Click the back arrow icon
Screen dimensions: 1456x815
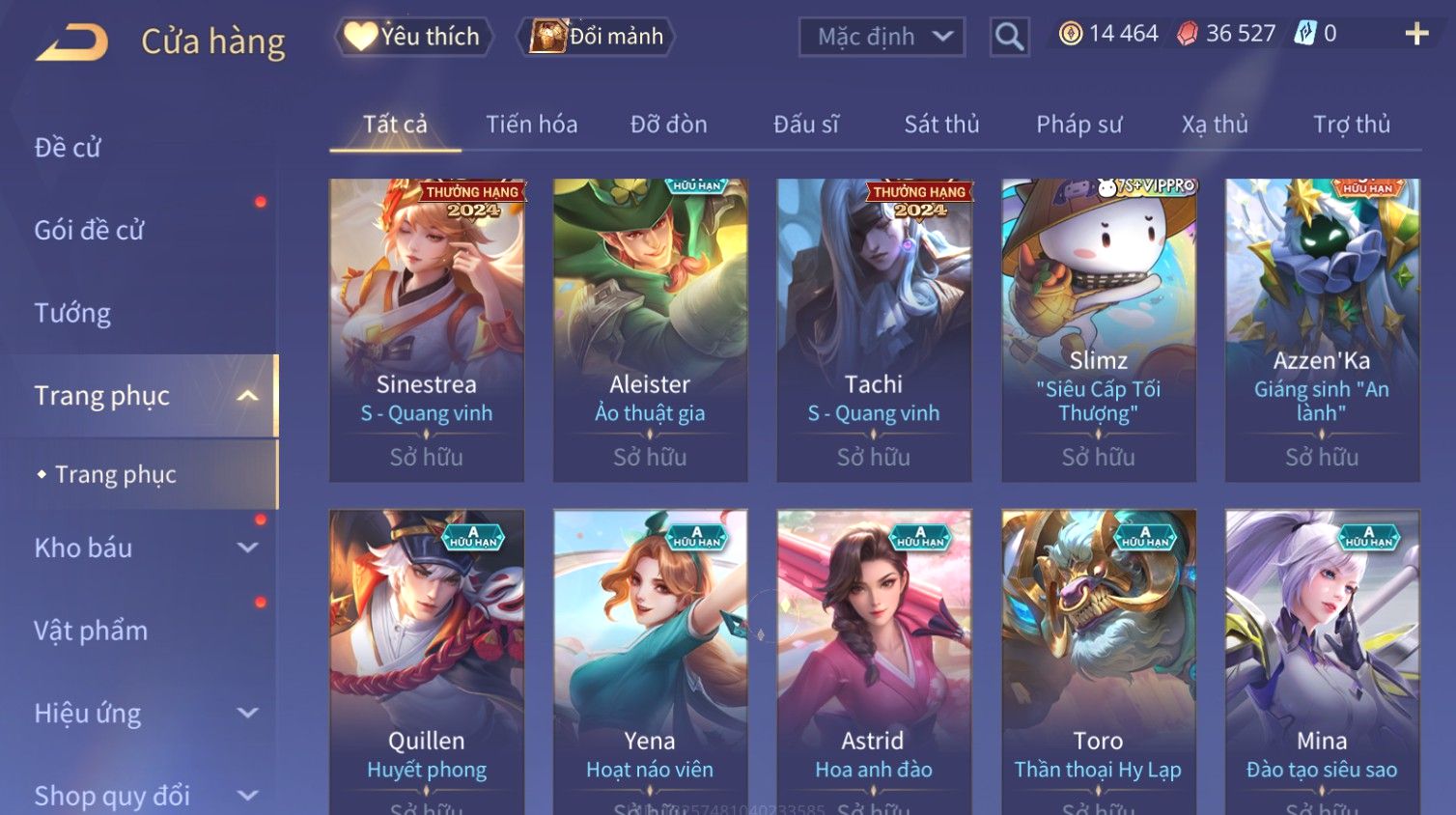[72, 42]
